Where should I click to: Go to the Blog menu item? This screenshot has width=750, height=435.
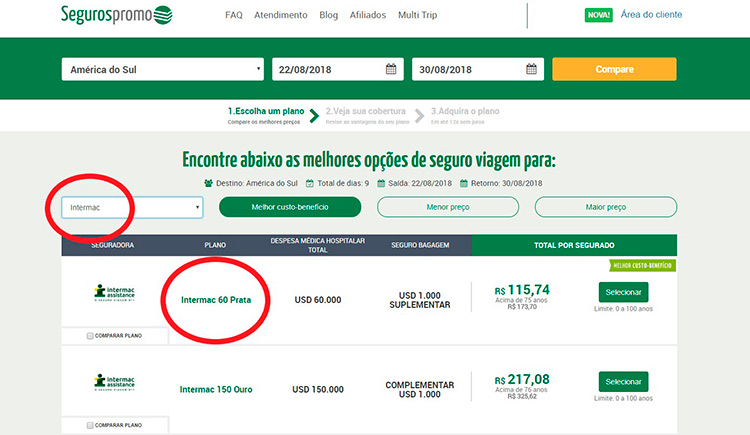[329, 16]
